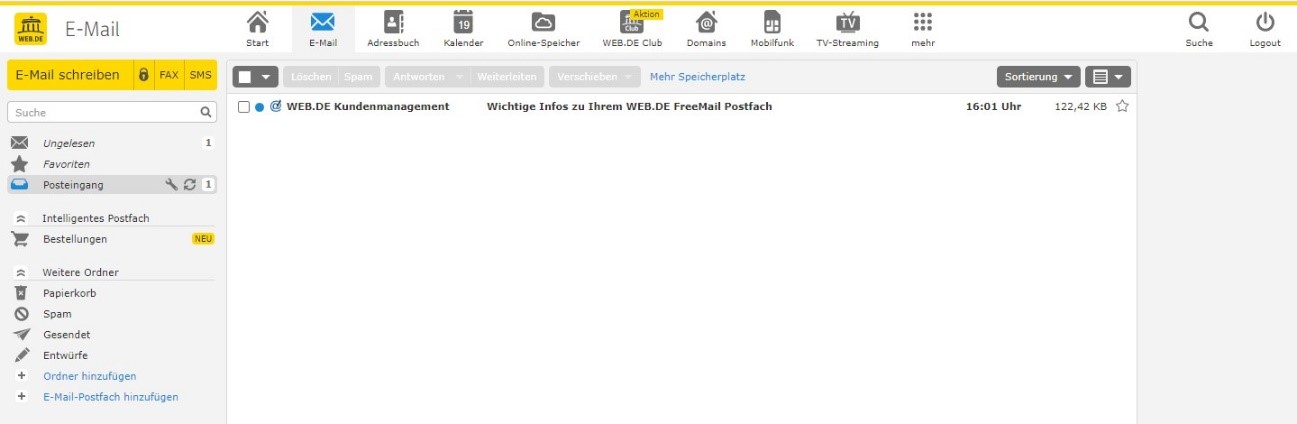Click E-Mail-Postfach hinzufügen link
The height and width of the screenshot is (424, 1297).
110,397
